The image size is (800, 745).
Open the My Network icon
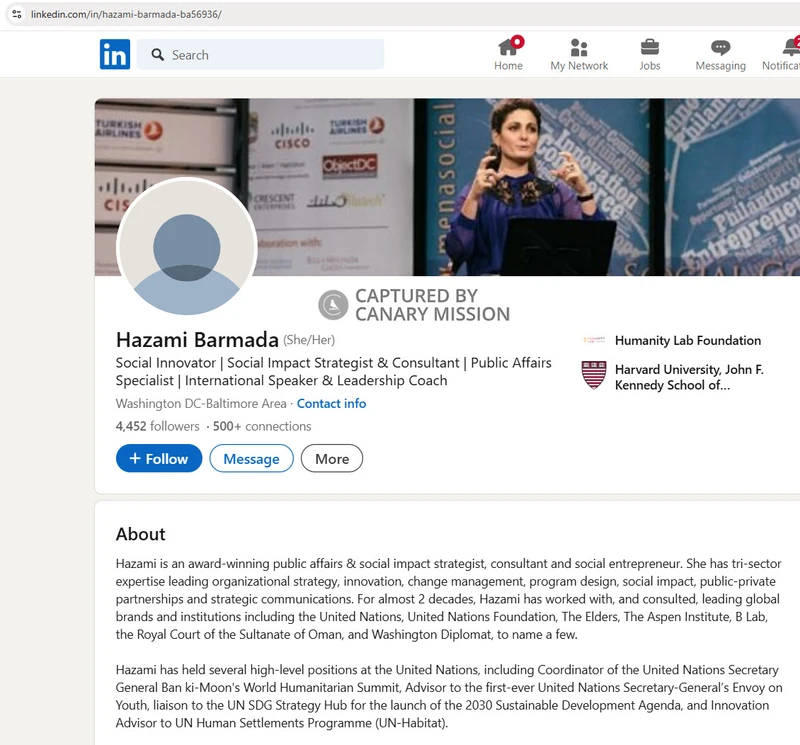[x=579, y=48]
